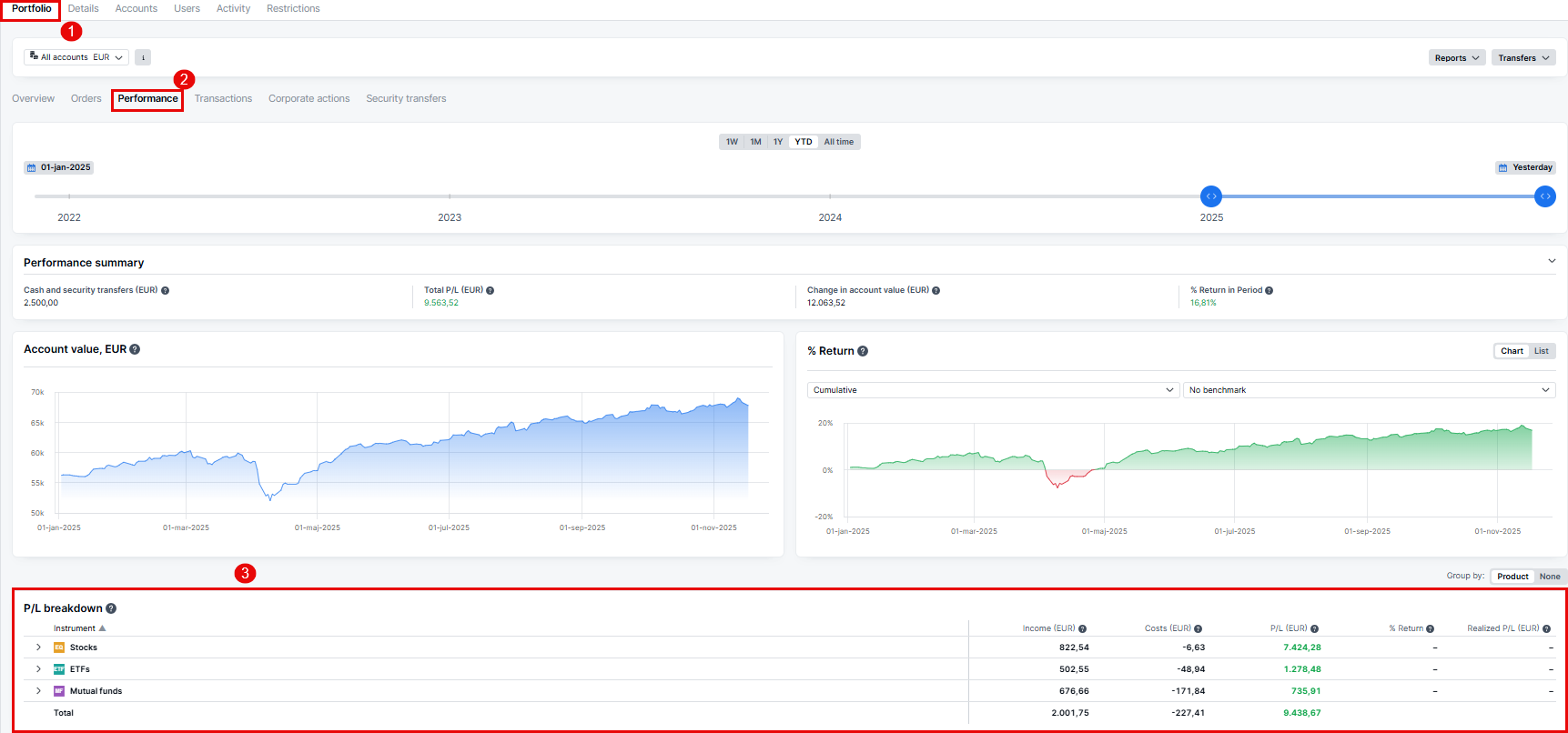Click help icon next to Realized P/L column
1568x733 pixels.
(1546, 628)
